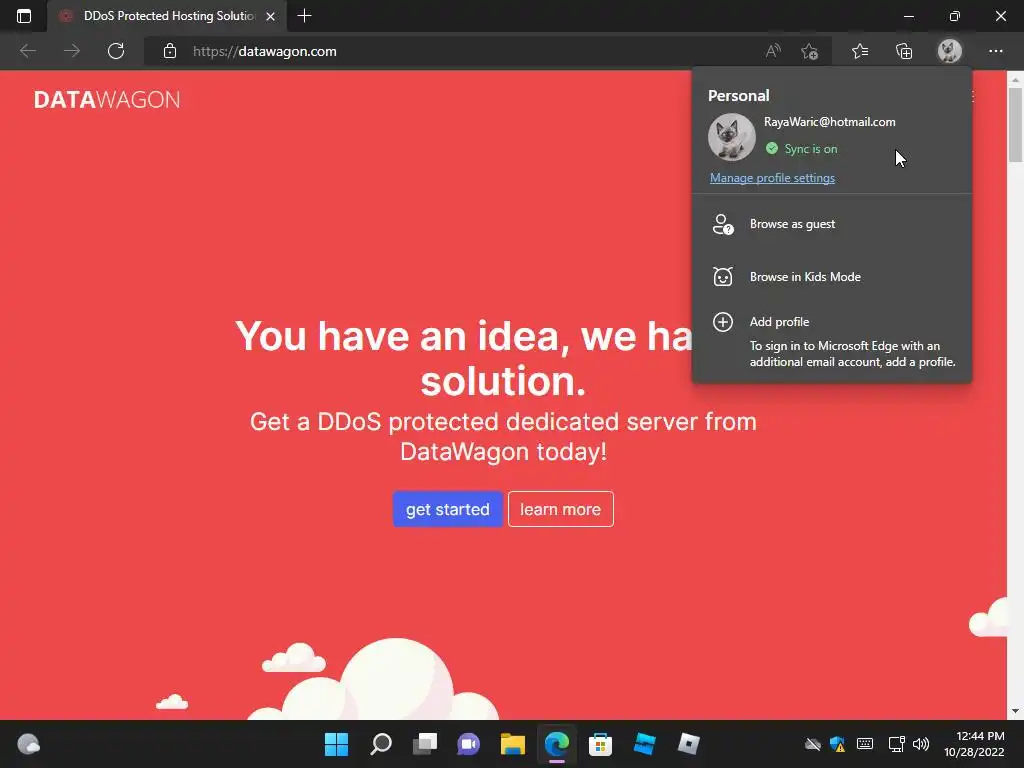Go back with the back arrow
The height and width of the screenshot is (768, 1024).
click(28, 51)
